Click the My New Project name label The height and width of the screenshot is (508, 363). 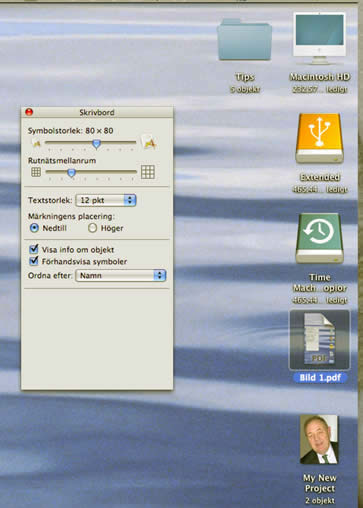[x=320, y=483]
